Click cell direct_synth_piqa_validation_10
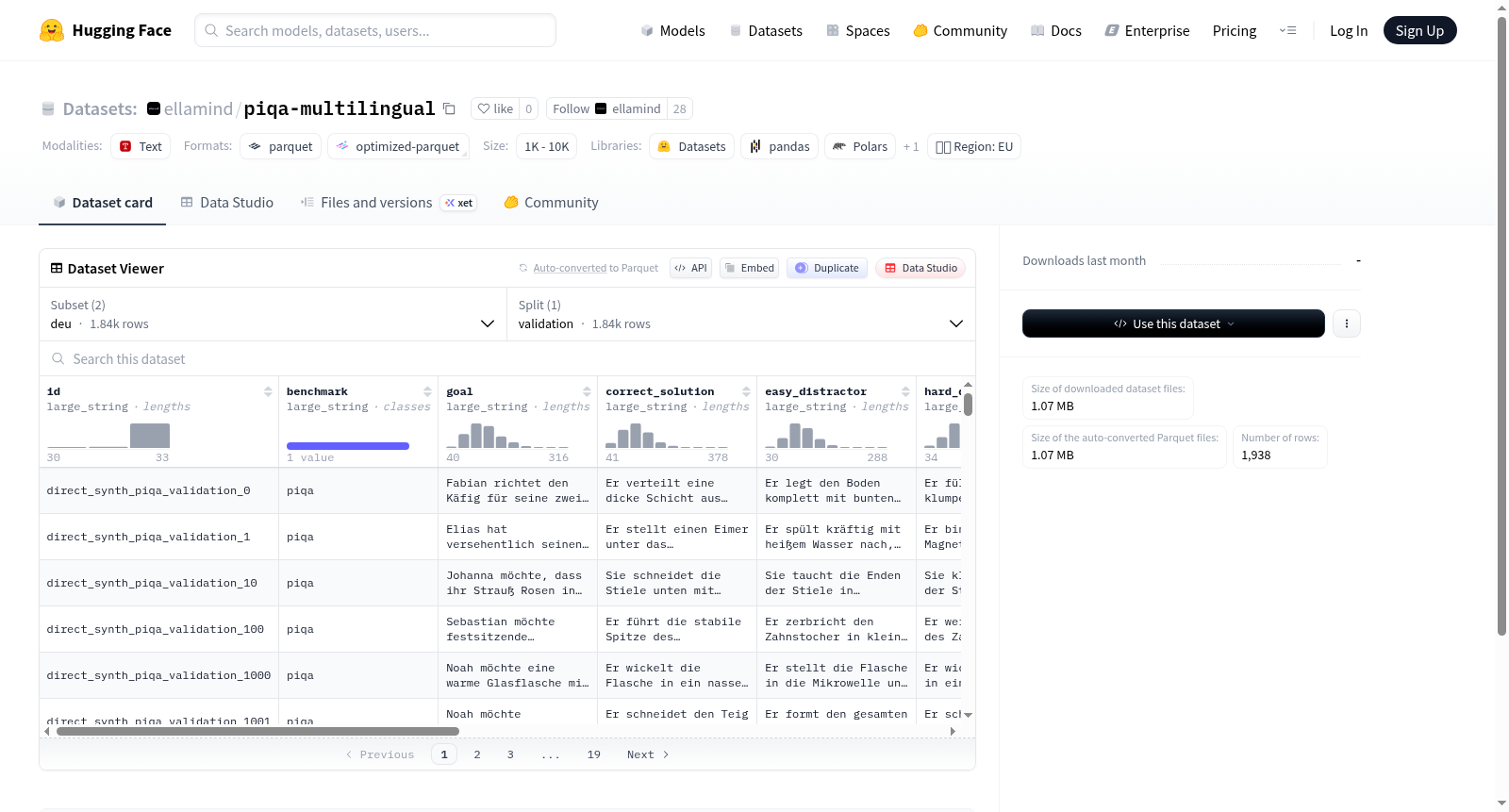The image size is (1509, 812). 158,583
